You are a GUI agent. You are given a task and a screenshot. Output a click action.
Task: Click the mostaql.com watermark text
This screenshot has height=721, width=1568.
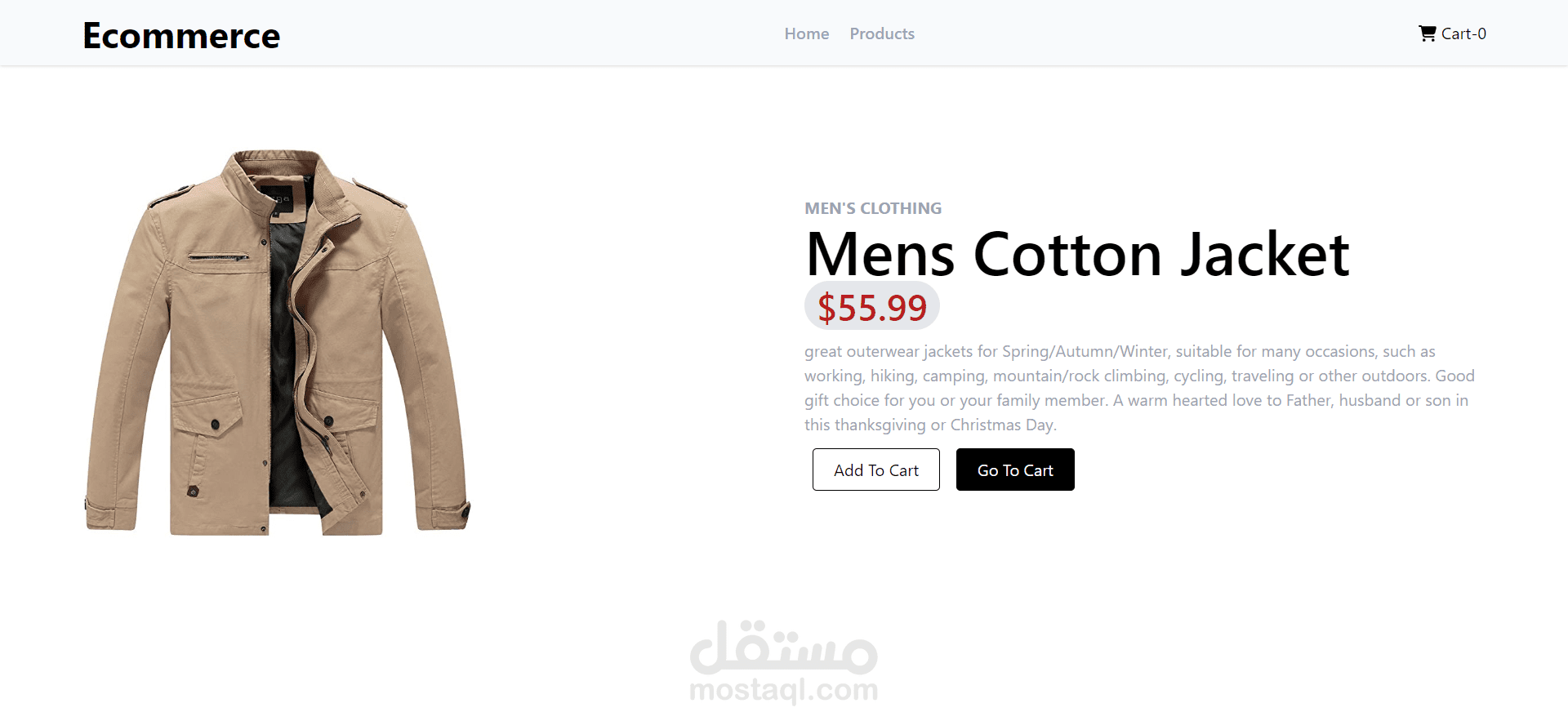[x=783, y=690]
